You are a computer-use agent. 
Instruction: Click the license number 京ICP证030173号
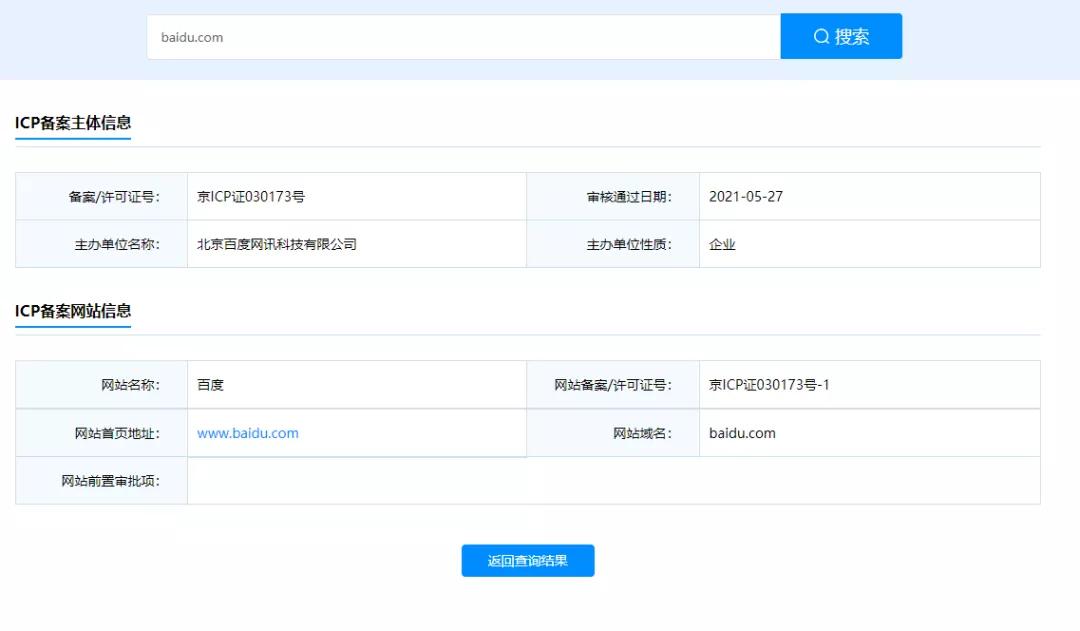(x=252, y=195)
